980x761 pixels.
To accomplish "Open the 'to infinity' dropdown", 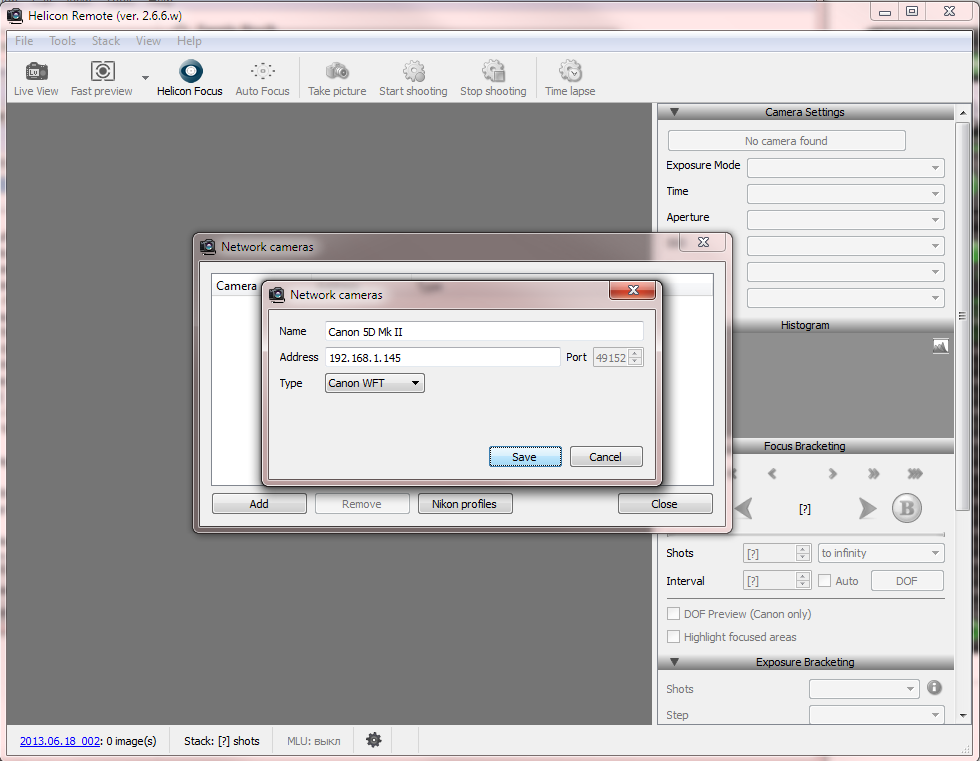I will coord(881,553).
